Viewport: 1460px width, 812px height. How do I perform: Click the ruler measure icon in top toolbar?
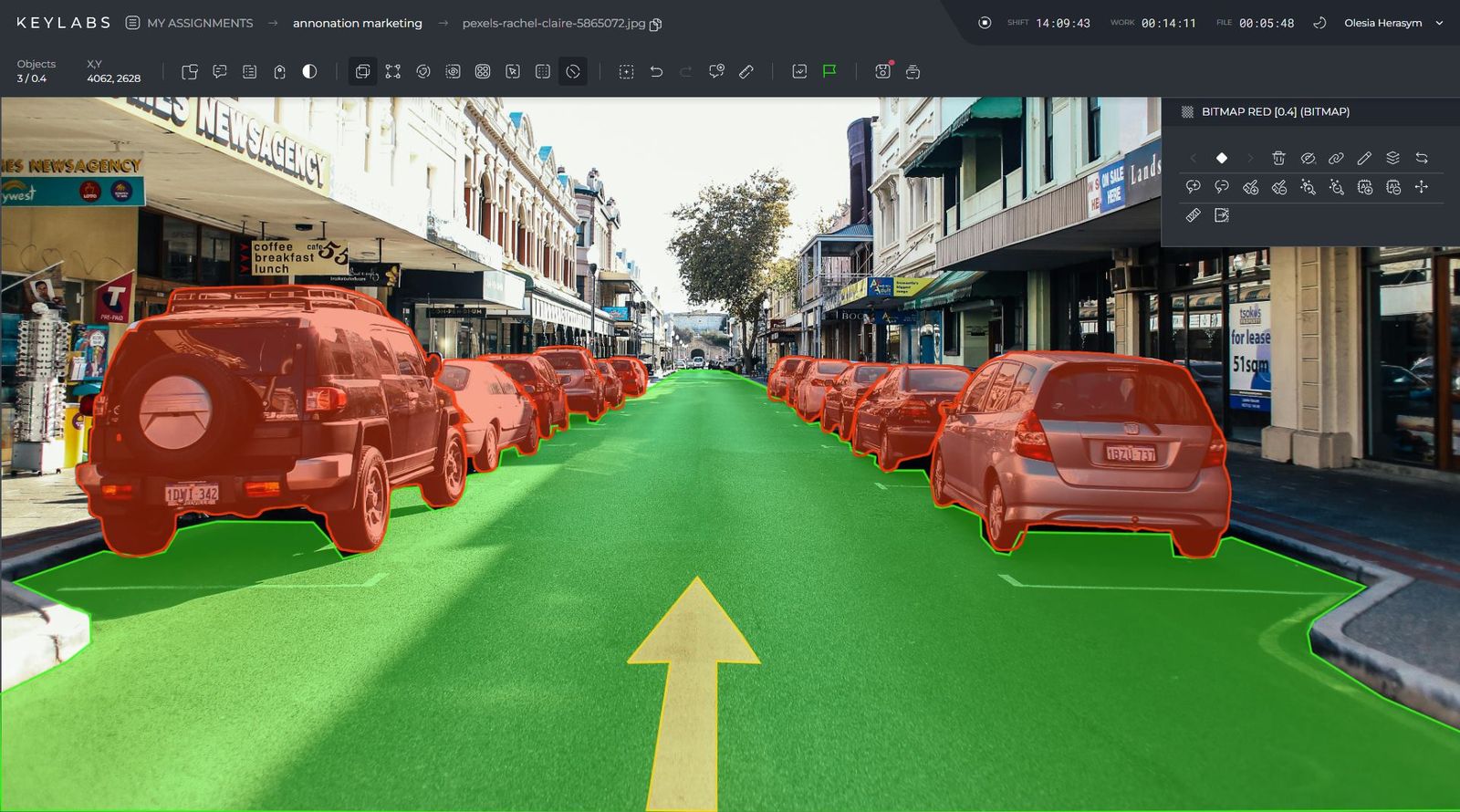[746, 71]
